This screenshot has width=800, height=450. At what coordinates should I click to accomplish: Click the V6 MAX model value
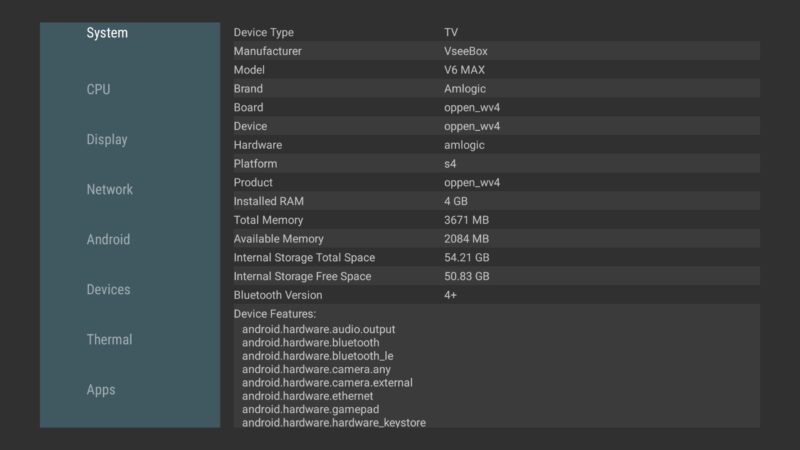(464, 70)
